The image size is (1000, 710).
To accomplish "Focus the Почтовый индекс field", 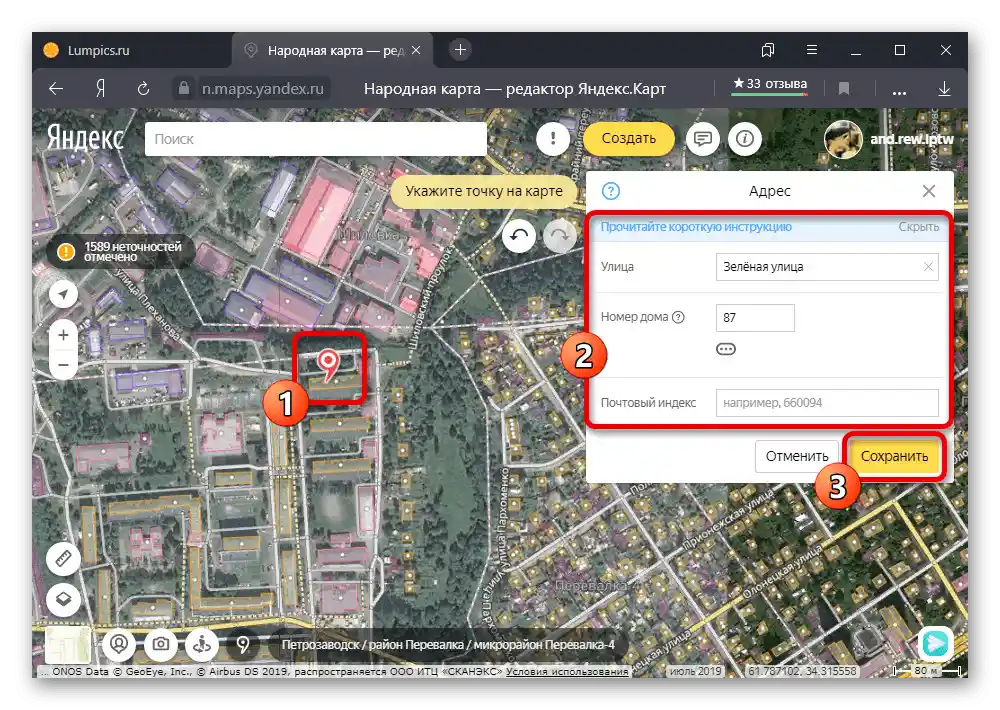I will click(827, 403).
